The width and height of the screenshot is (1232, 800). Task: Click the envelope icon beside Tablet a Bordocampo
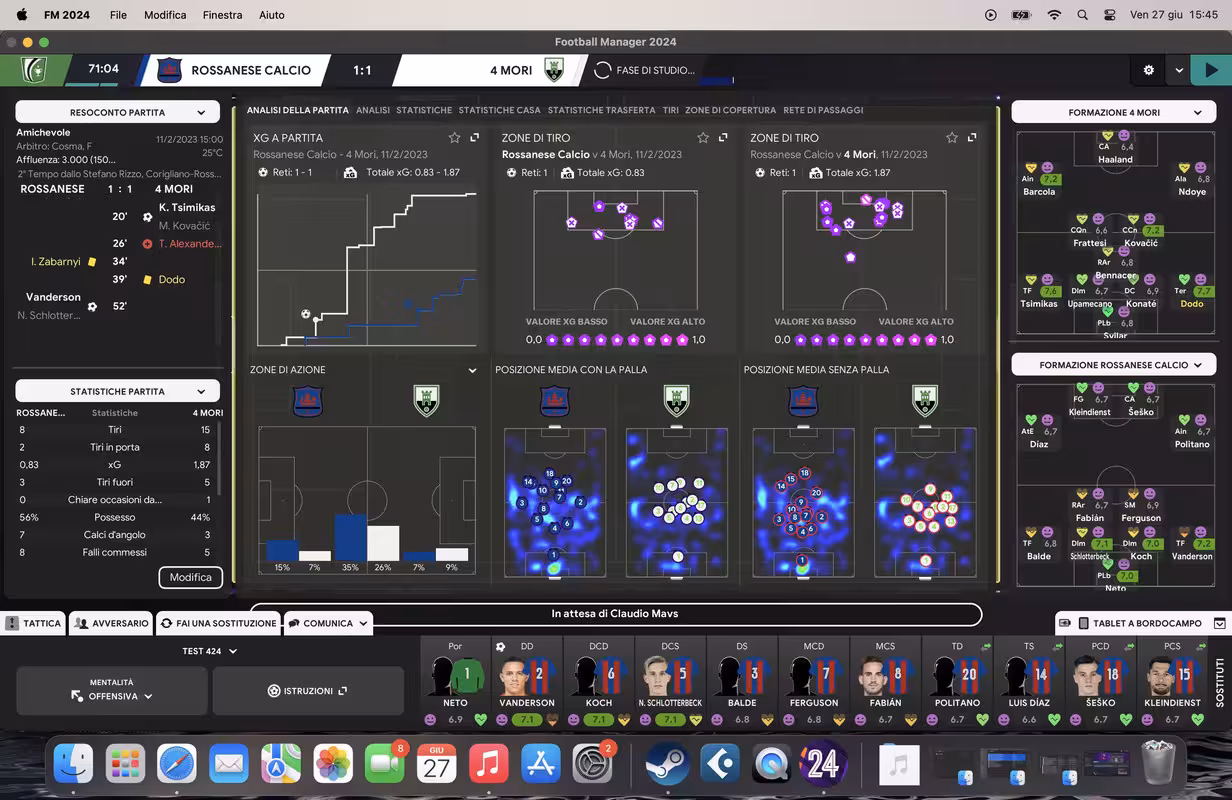click(x=1220, y=623)
